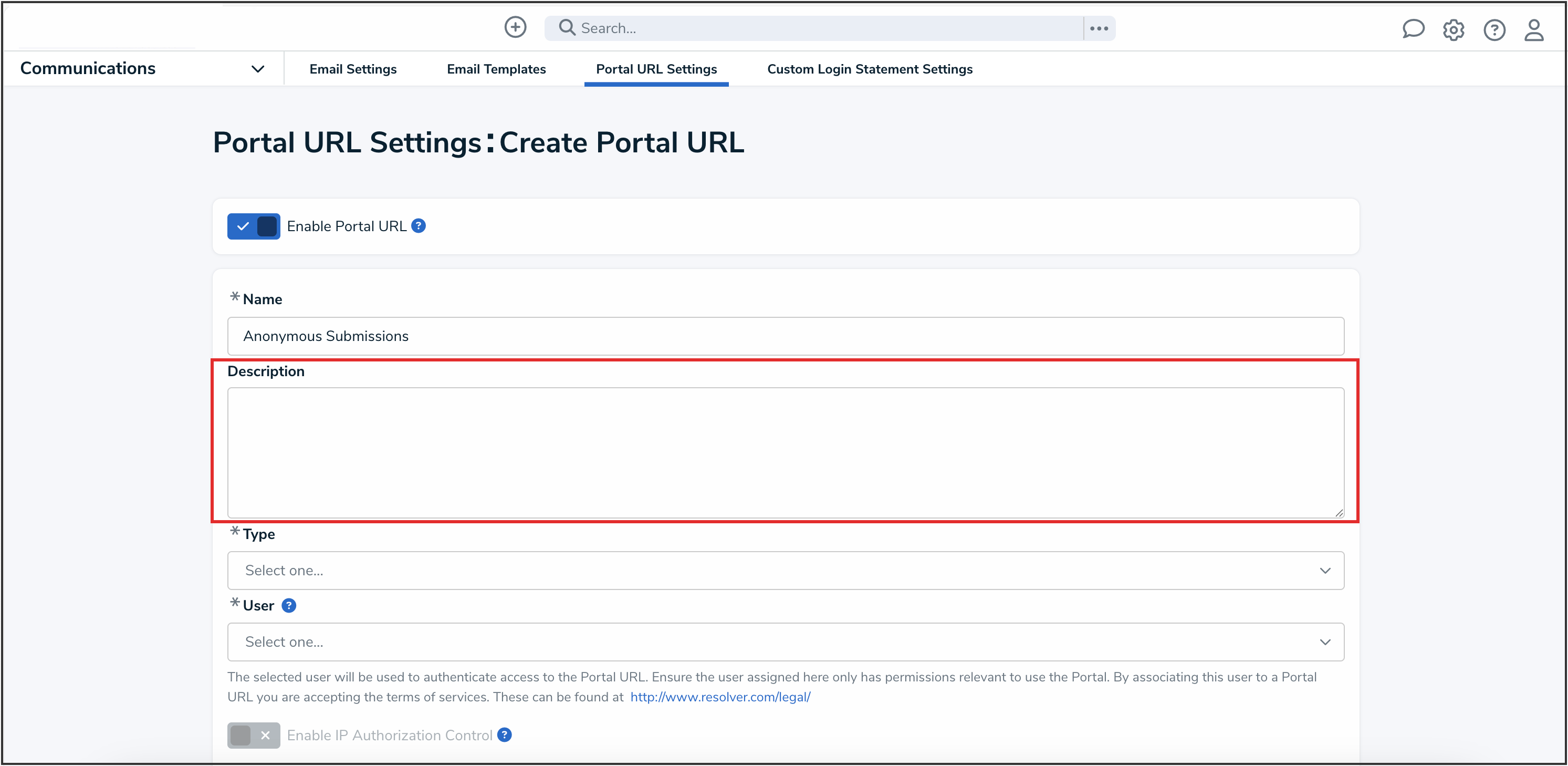Click the help icon next to User

click(x=288, y=605)
